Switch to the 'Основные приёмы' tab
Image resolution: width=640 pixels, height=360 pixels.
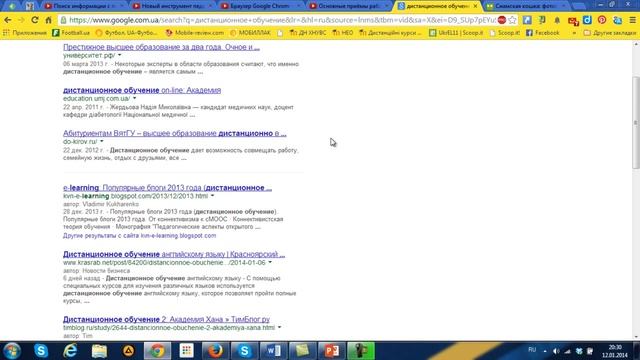(x=349, y=6)
